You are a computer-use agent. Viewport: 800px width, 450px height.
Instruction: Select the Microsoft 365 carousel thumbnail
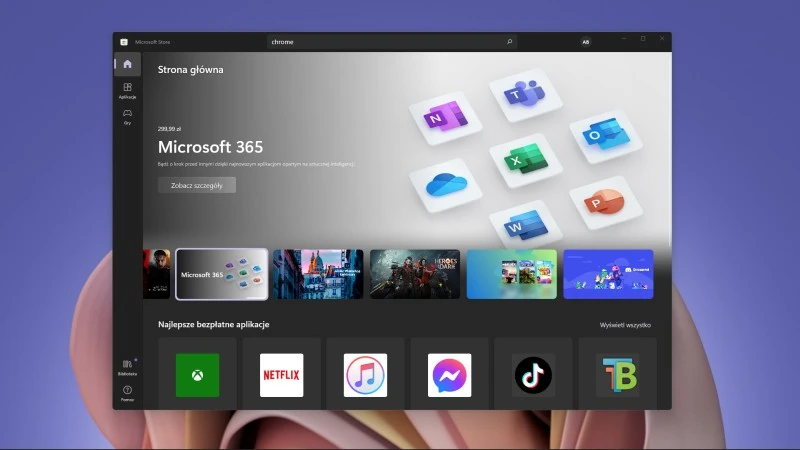pyautogui.click(x=221, y=274)
